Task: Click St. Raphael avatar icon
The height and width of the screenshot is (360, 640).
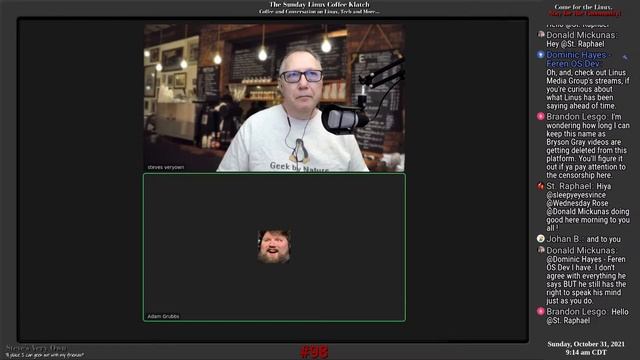Action: tap(541, 186)
